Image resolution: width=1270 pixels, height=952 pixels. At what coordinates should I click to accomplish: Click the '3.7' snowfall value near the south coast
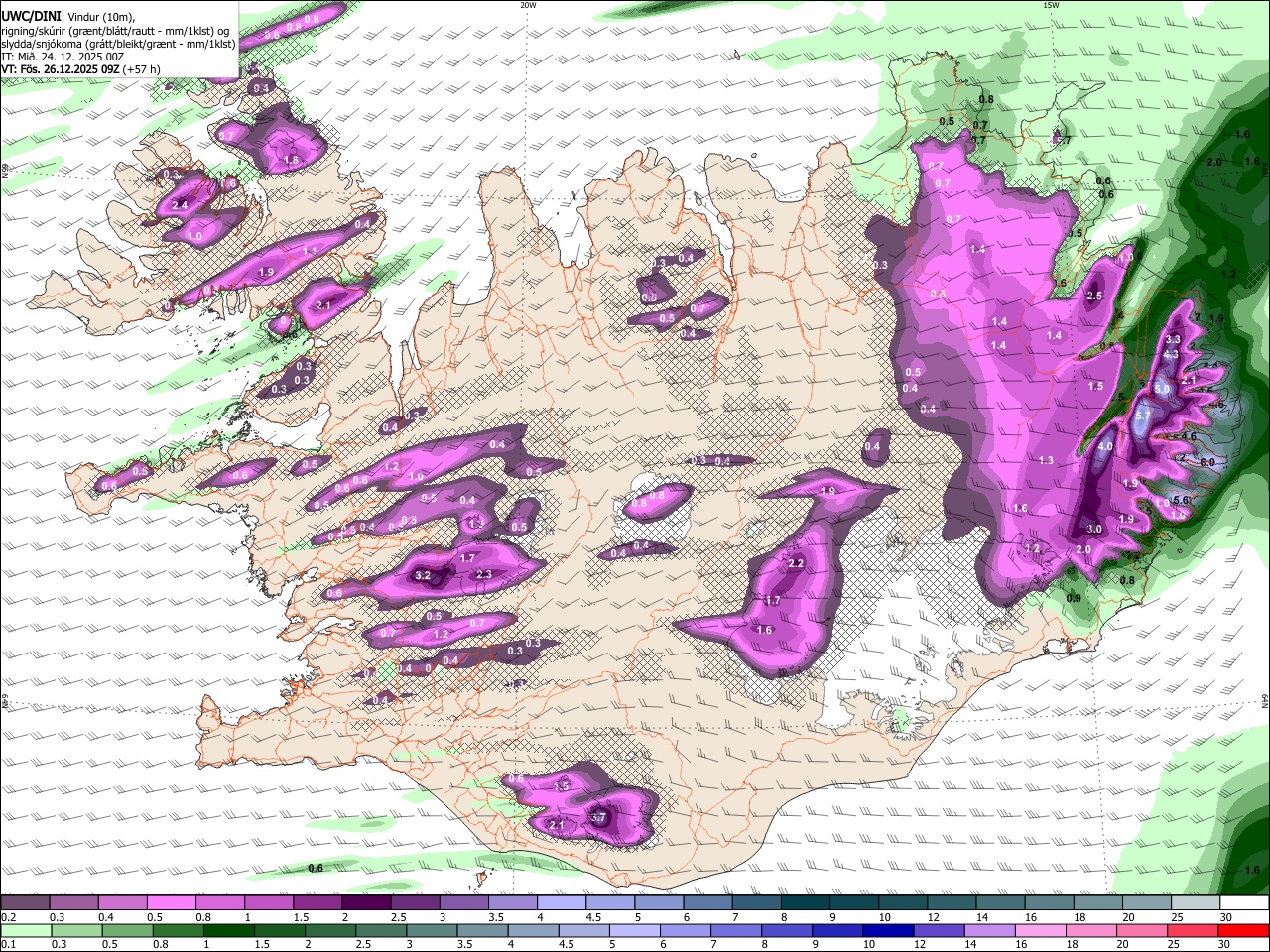[x=598, y=817]
